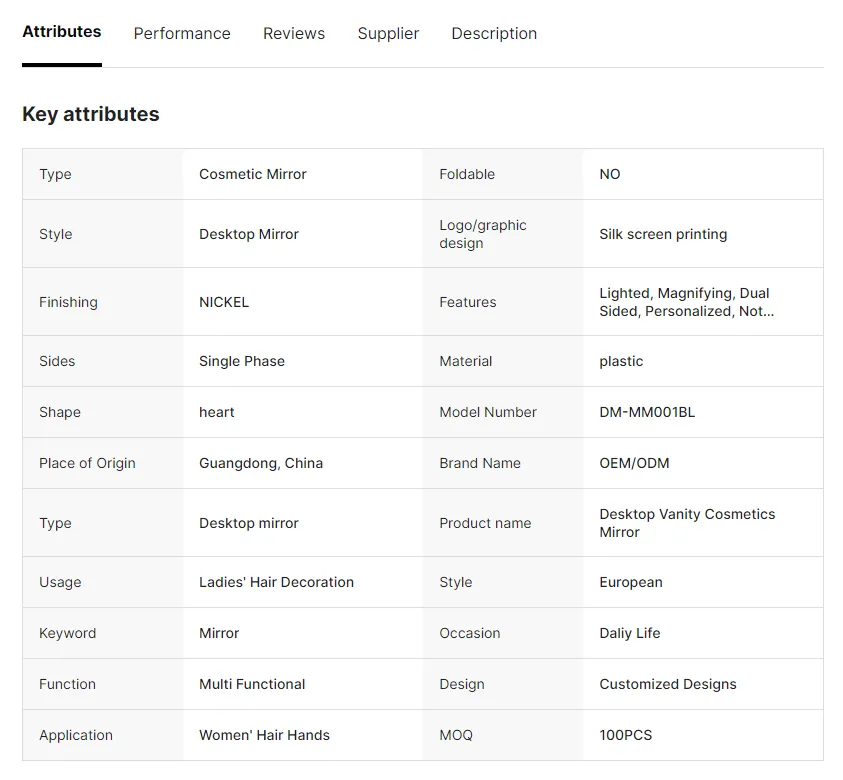The image size is (843, 780).
Task: Click the OEM/ODM brand name value
Action: click(634, 463)
